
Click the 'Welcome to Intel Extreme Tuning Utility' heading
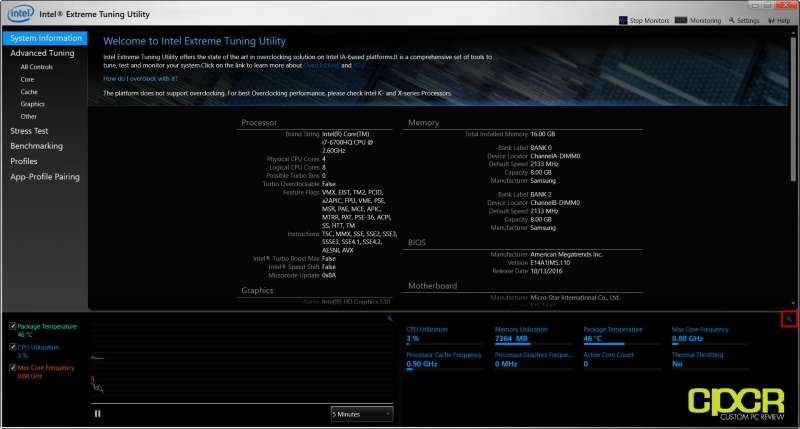coord(194,41)
